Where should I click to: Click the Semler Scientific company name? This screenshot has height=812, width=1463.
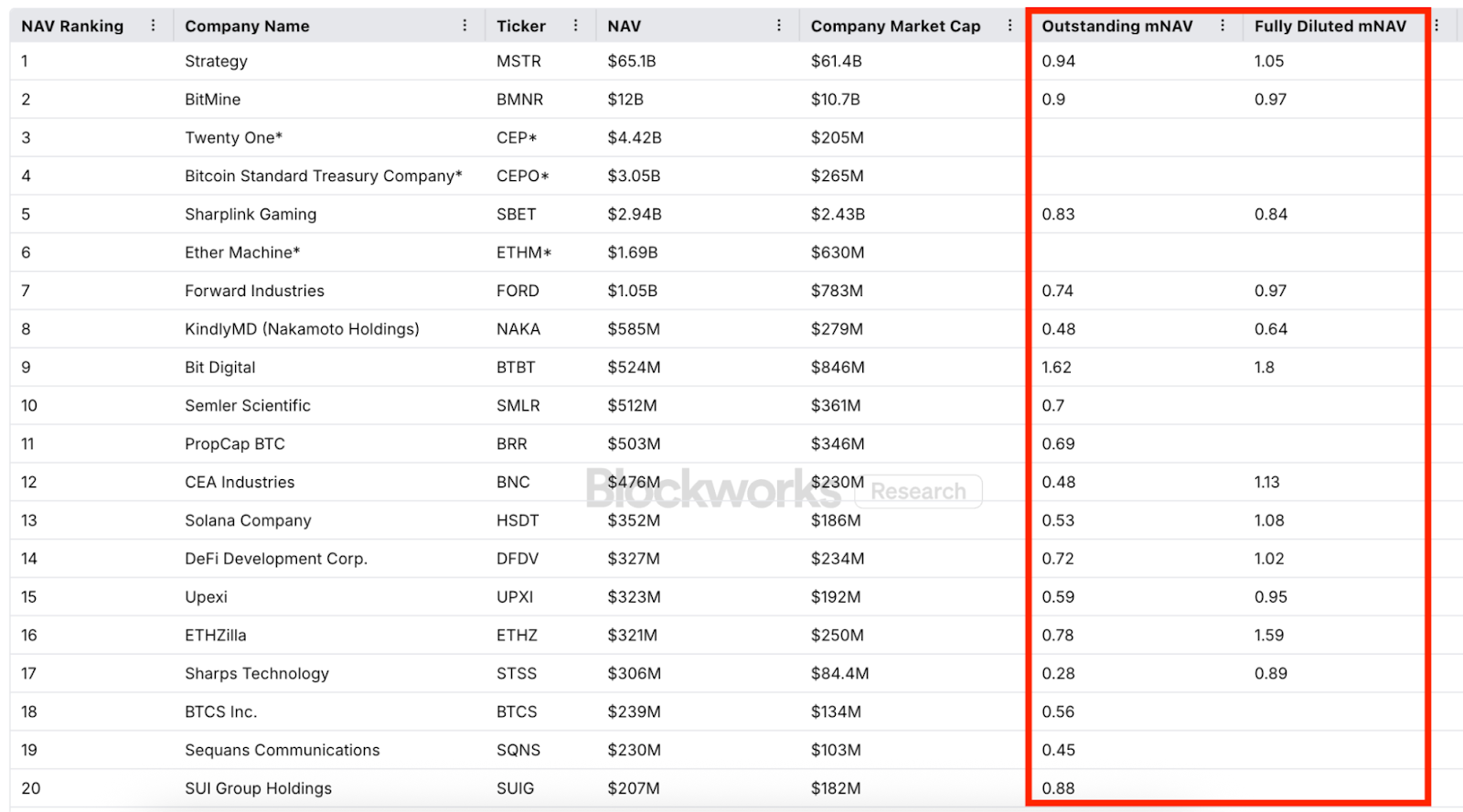coord(248,406)
